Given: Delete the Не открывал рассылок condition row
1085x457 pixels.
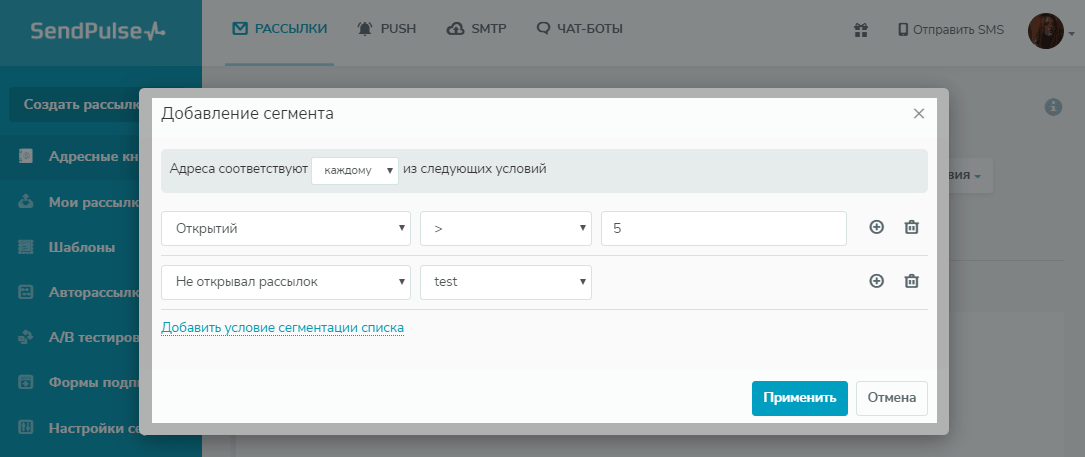Looking at the screenshot, I should pos(911,282).
